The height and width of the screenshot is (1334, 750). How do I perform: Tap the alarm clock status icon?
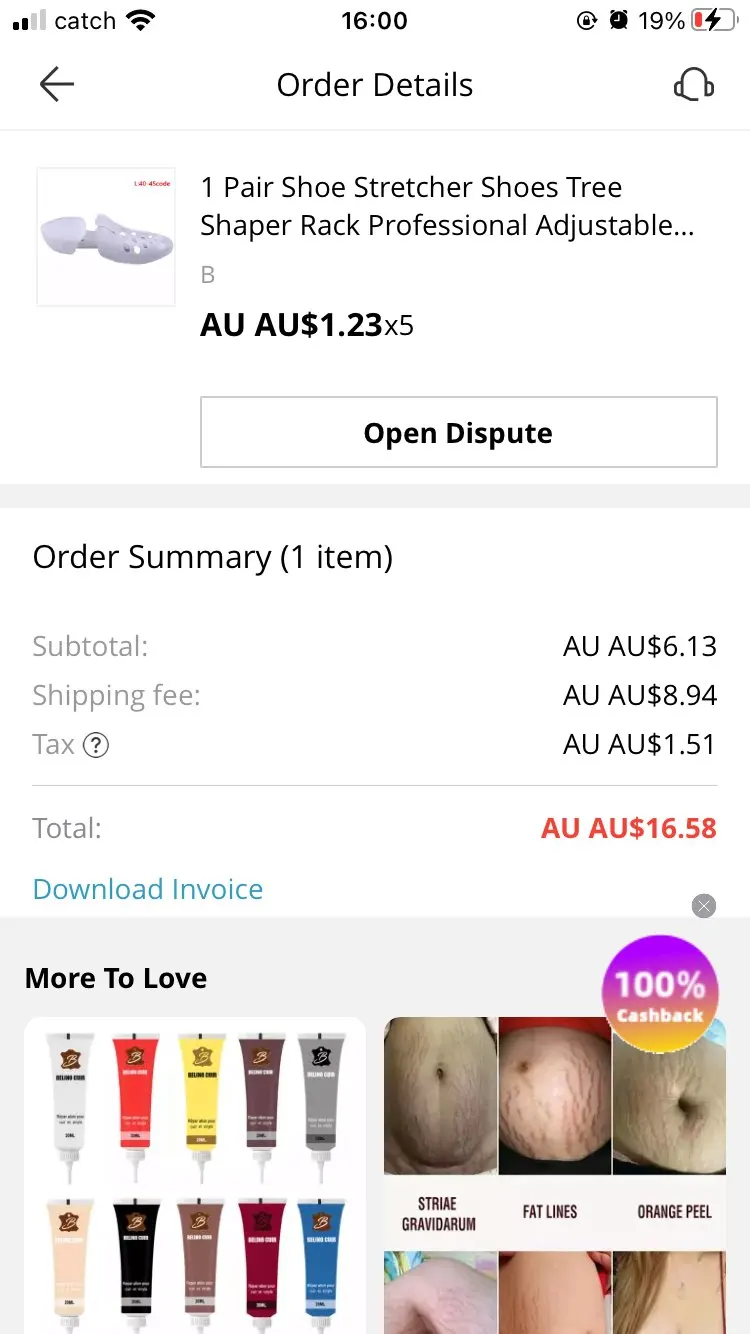tap(619, 21)
